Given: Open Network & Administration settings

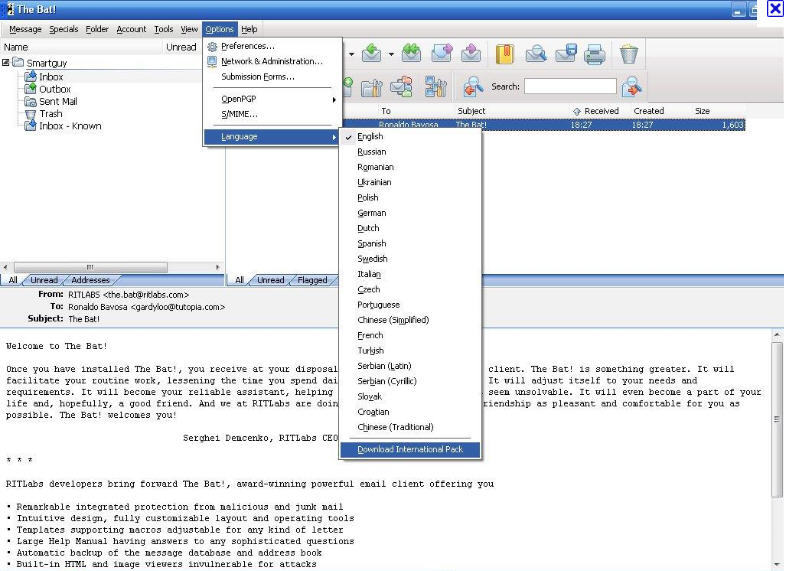Looking at the screenshot, I should coord(271,61).
